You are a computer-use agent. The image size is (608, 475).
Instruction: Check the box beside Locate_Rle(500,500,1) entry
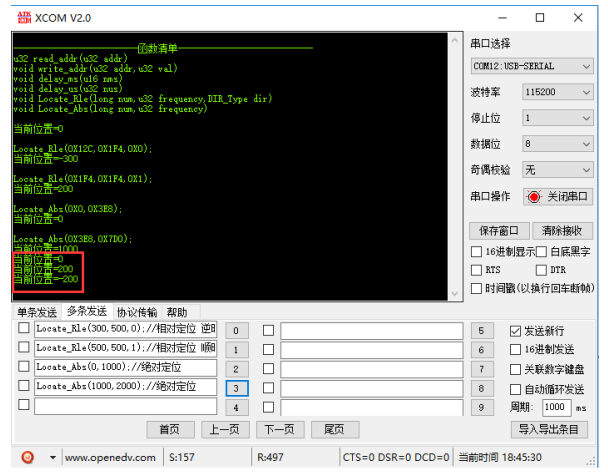(24, 347)
